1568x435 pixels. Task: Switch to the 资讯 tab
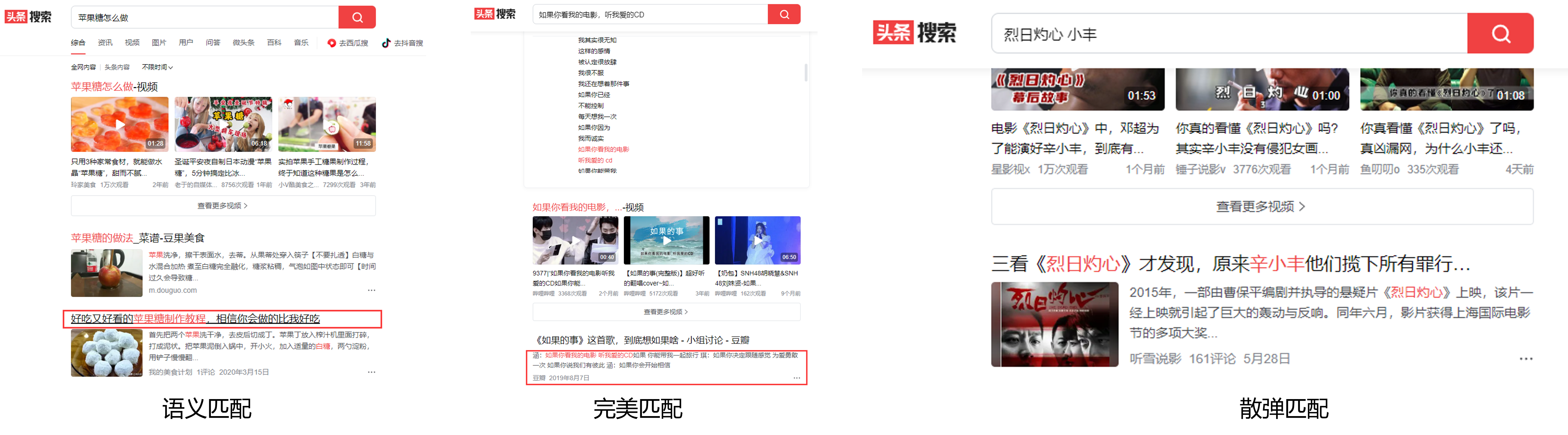pyautogui.click(x=105, y=43)
